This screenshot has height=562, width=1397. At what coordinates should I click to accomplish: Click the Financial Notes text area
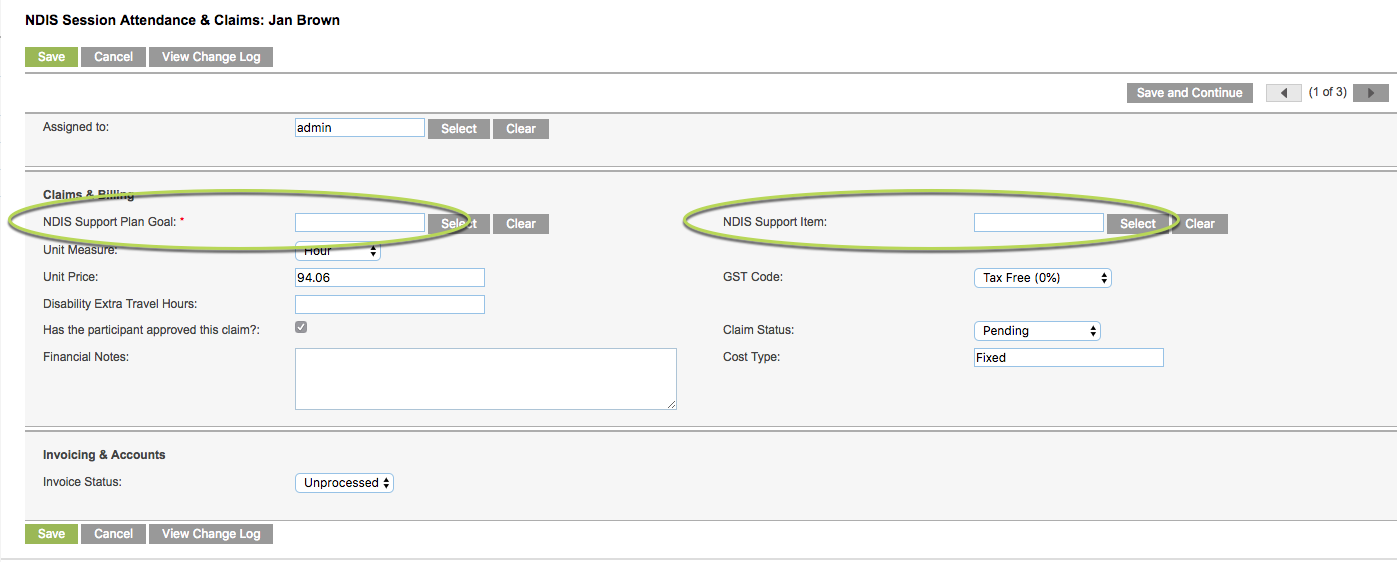point(486,379)
